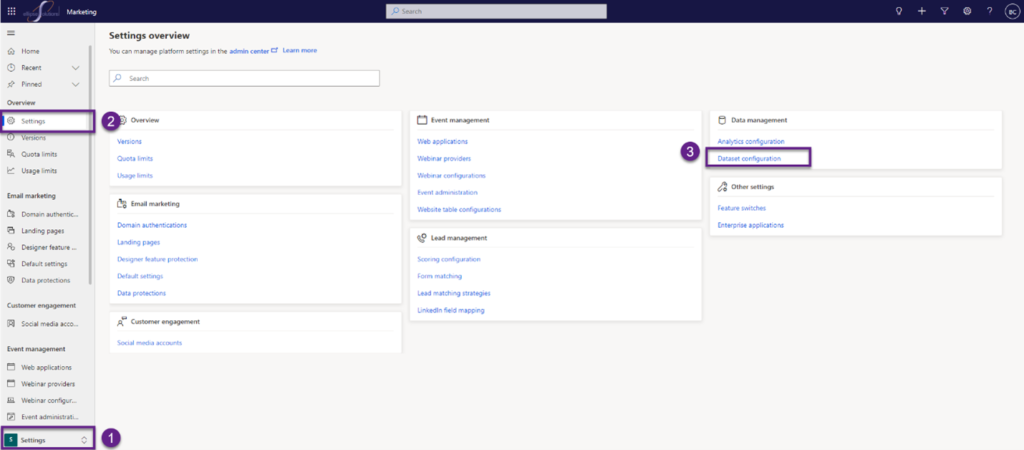
Task: Open Scoring configuration link
Action: (449, 259)
